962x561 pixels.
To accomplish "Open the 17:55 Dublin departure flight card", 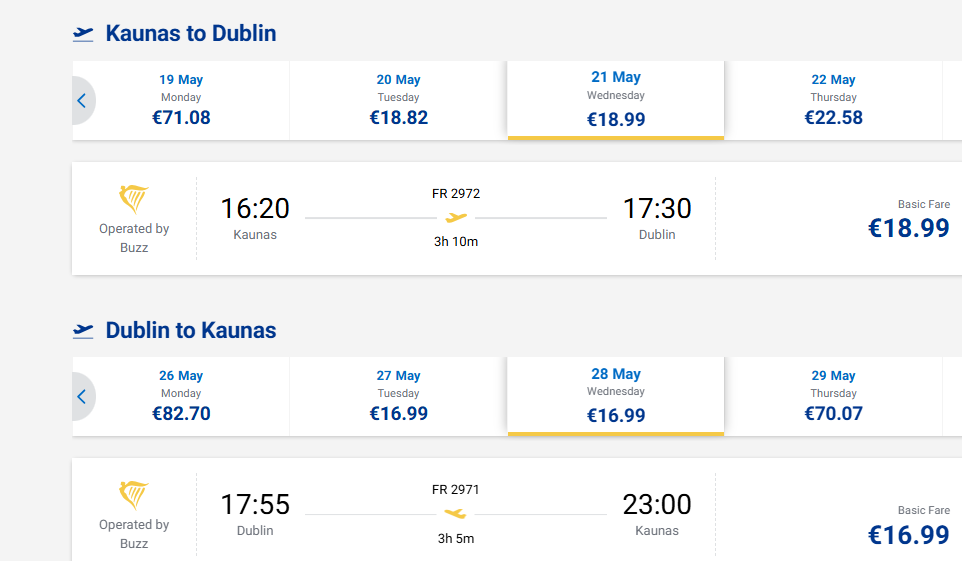I will 517,509.
